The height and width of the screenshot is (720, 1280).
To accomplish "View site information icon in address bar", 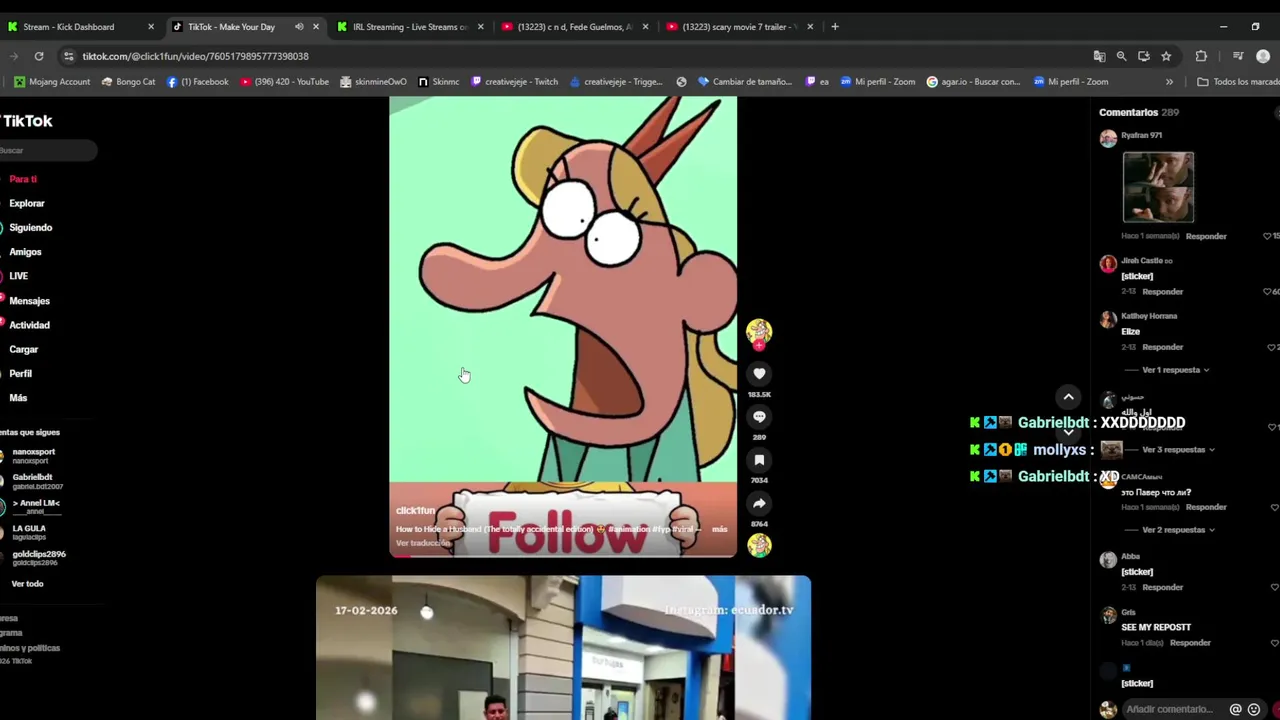I will 68,56.
